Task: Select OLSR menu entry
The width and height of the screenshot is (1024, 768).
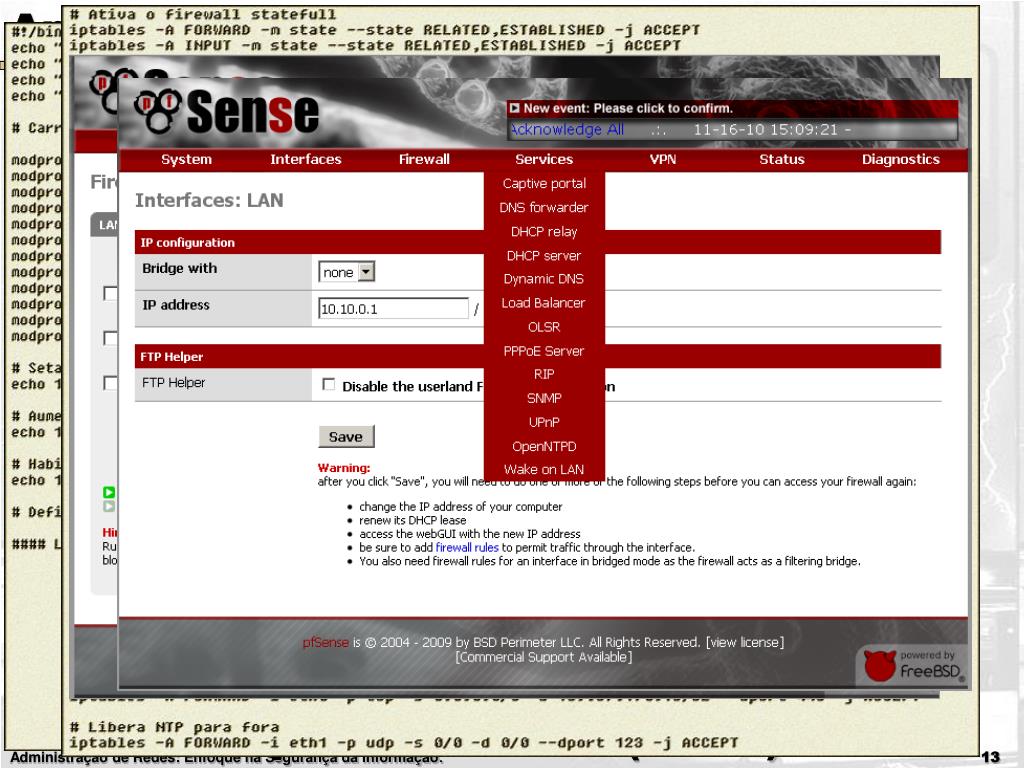Action: coord(544,327)
